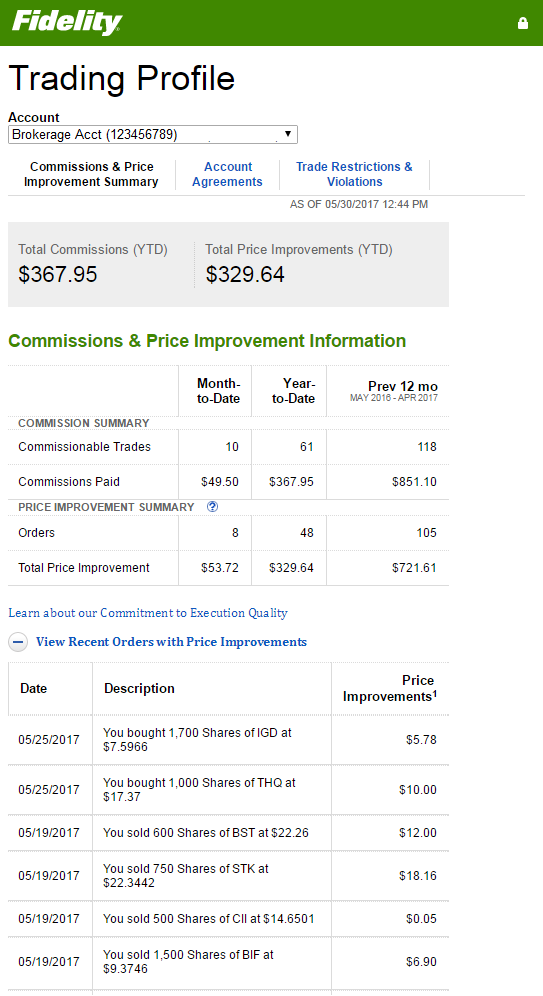Click the Total Commissions YTD amount
Viewport: 543px width, 996px height.
coord(58,274)
